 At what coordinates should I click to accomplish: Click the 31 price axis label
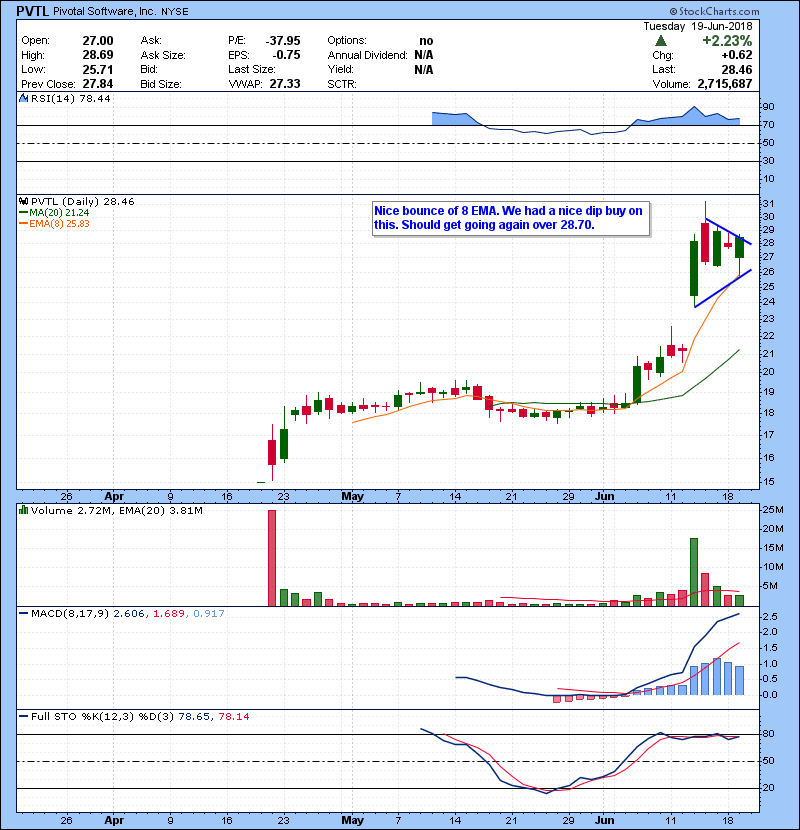click(x=768, y=203)
